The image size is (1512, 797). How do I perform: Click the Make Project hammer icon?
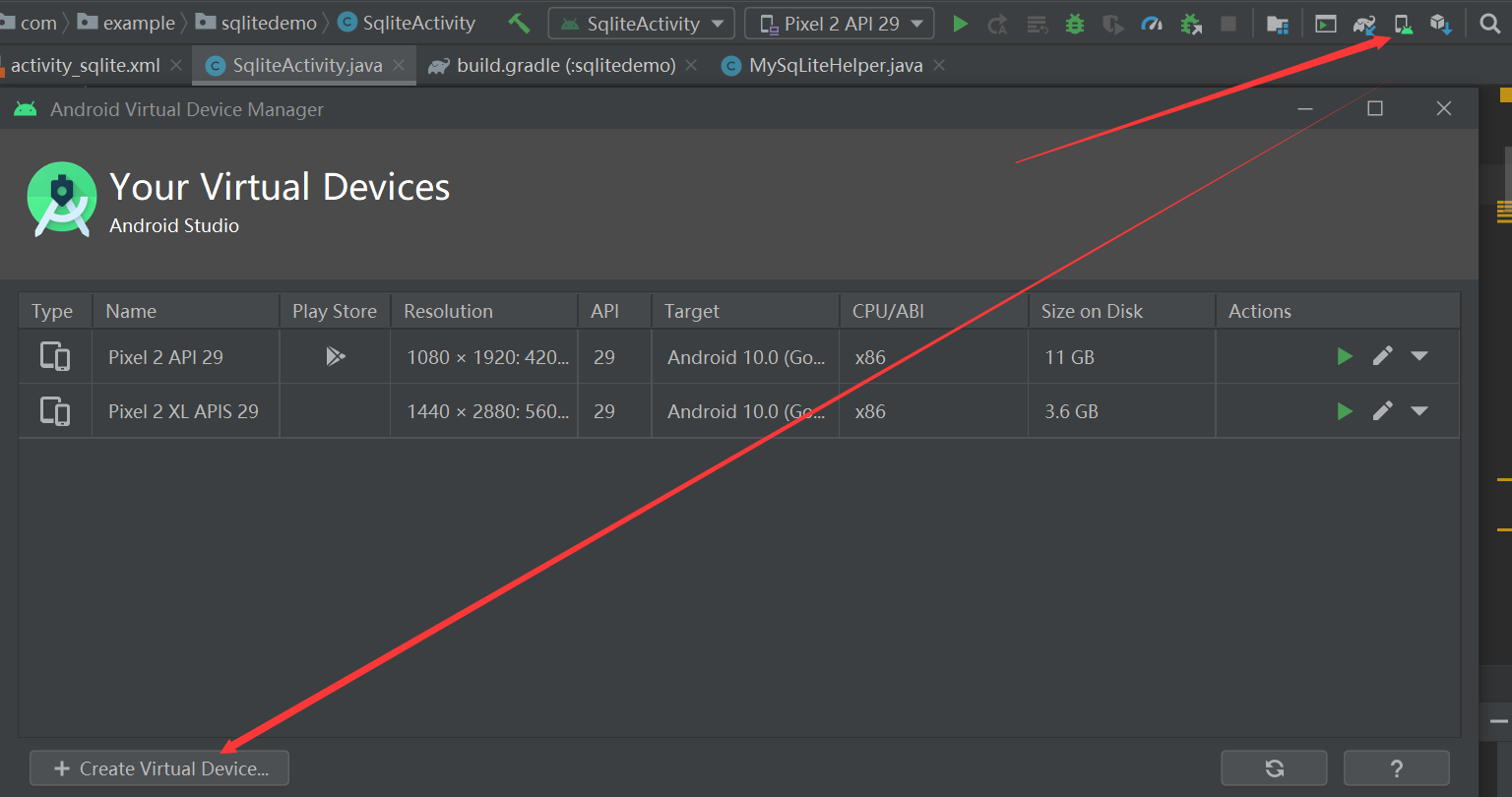pos(519,23)
